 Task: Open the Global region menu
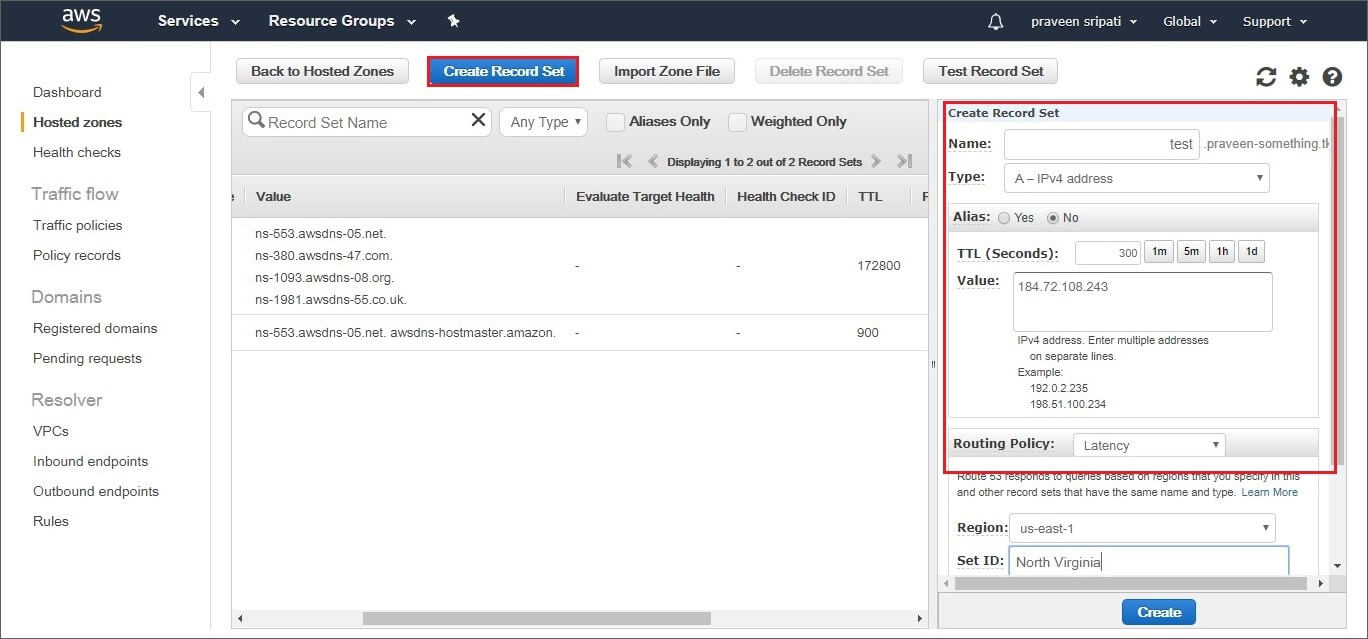(x=1190, y=21)
